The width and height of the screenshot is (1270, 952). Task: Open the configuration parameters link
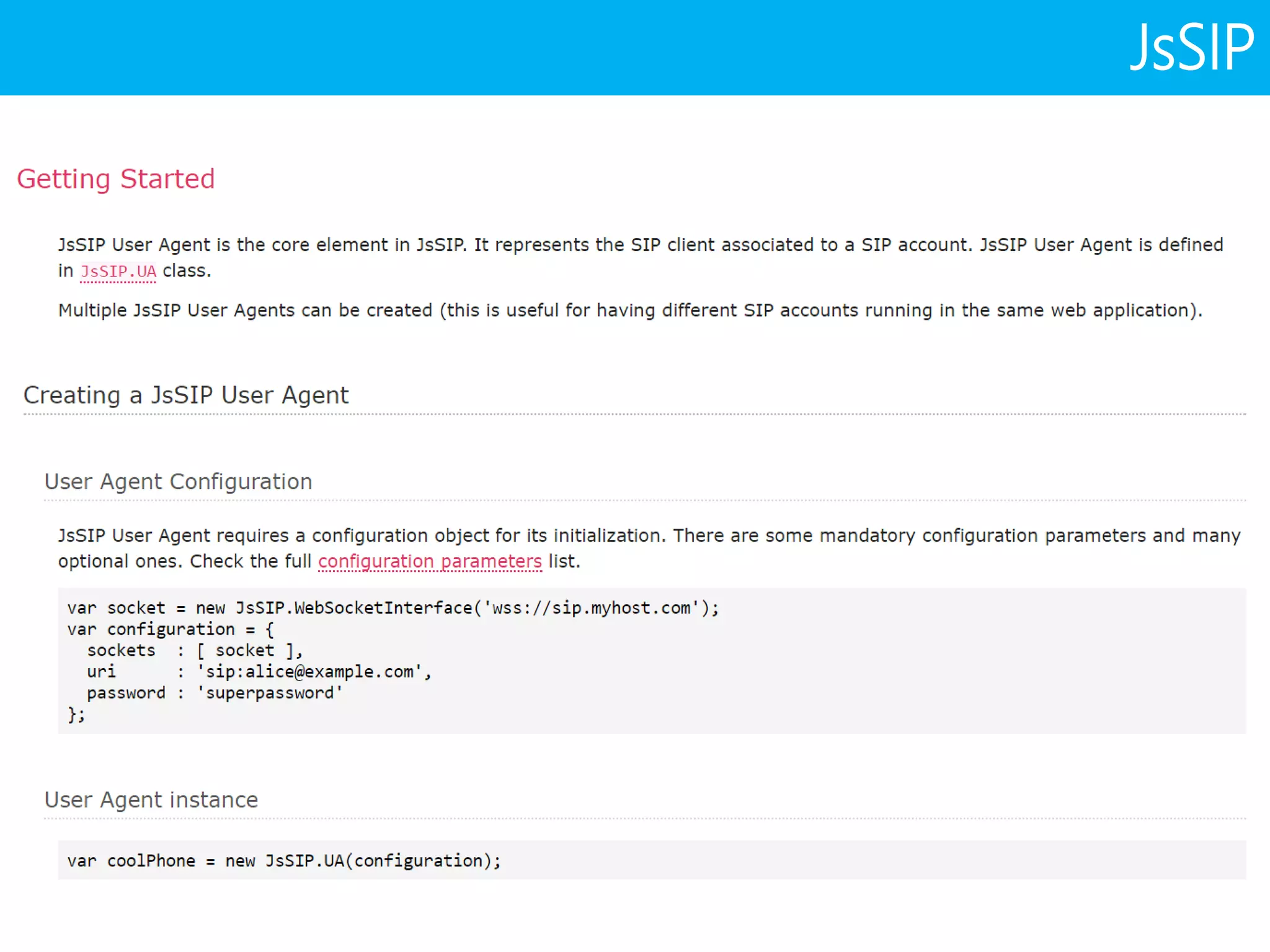pos(430,562)
